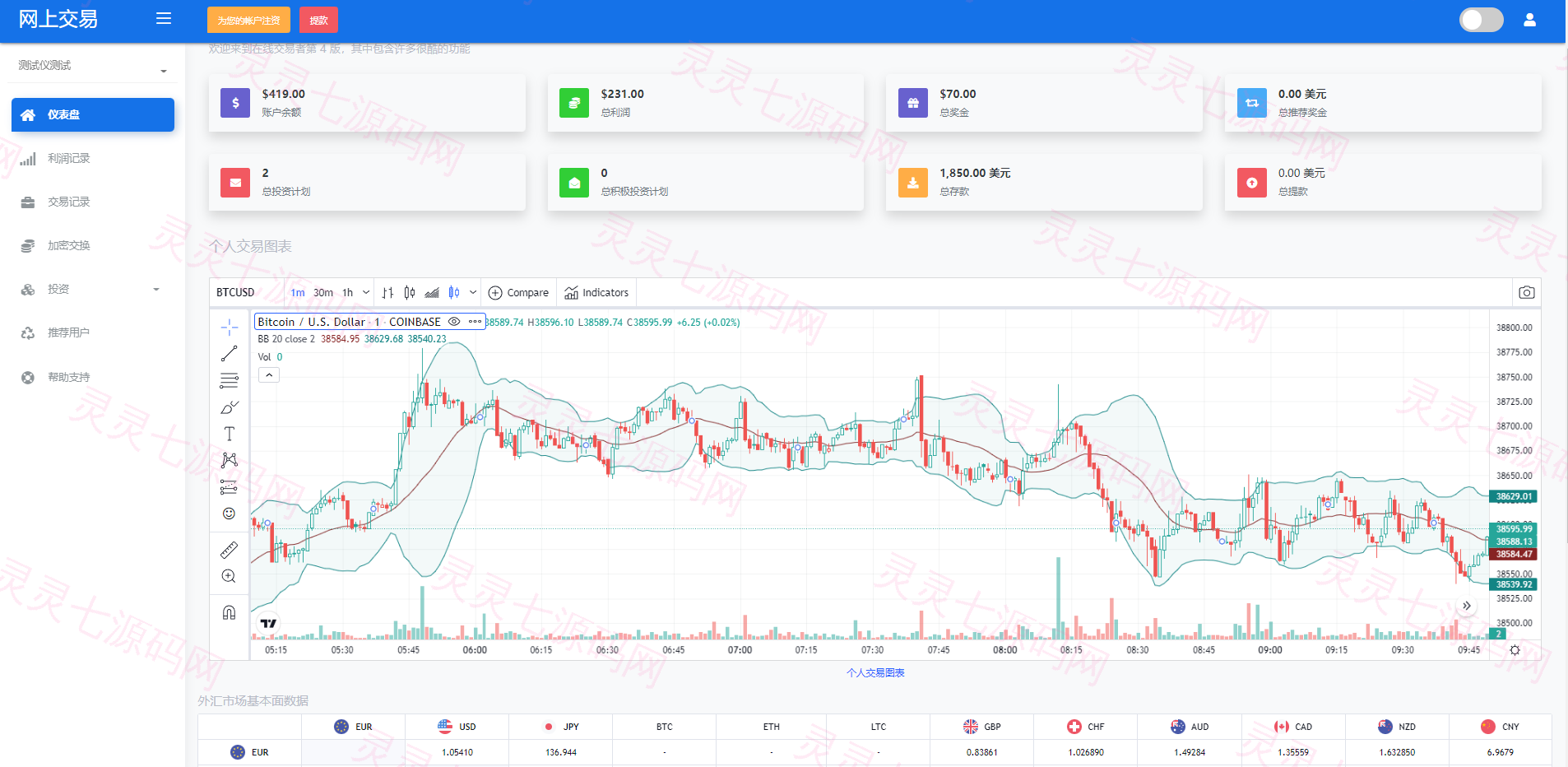Toggle the dark mode switch
This screenshot has height=767, width=1568.
pos(1481,20)
